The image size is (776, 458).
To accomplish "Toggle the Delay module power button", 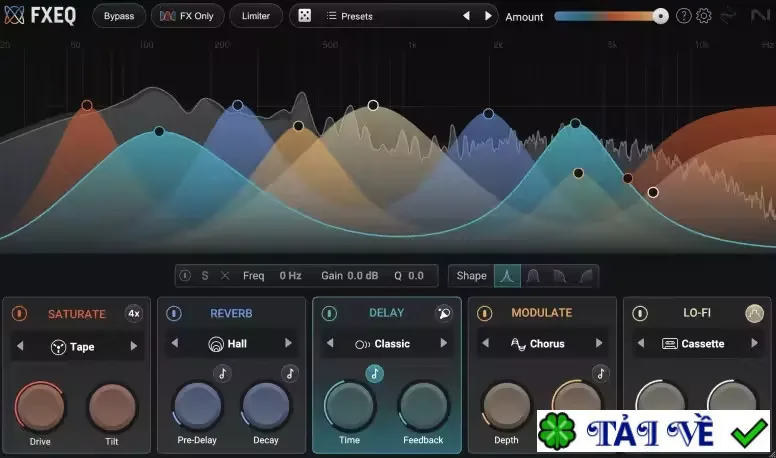I will point(329,313).
